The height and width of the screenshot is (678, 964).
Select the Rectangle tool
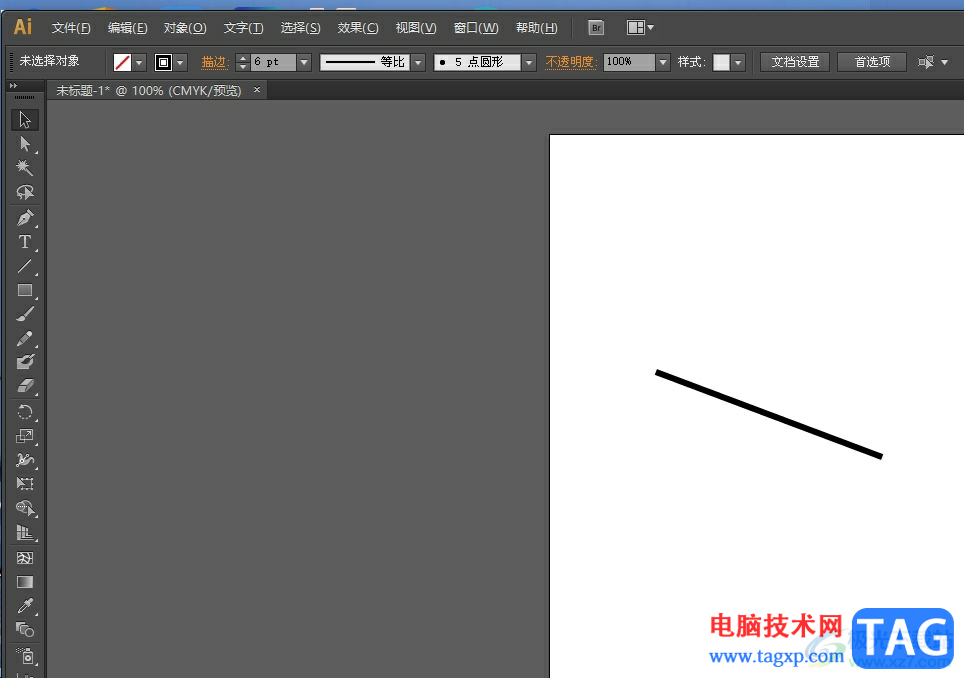point(25,290)
